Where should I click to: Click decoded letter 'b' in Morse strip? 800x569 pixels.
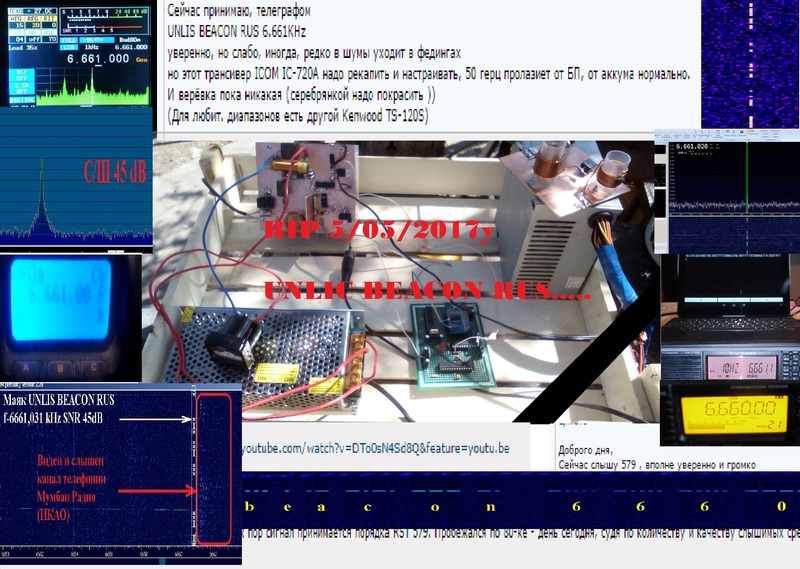pyautogui.click(x=249, y=507)
